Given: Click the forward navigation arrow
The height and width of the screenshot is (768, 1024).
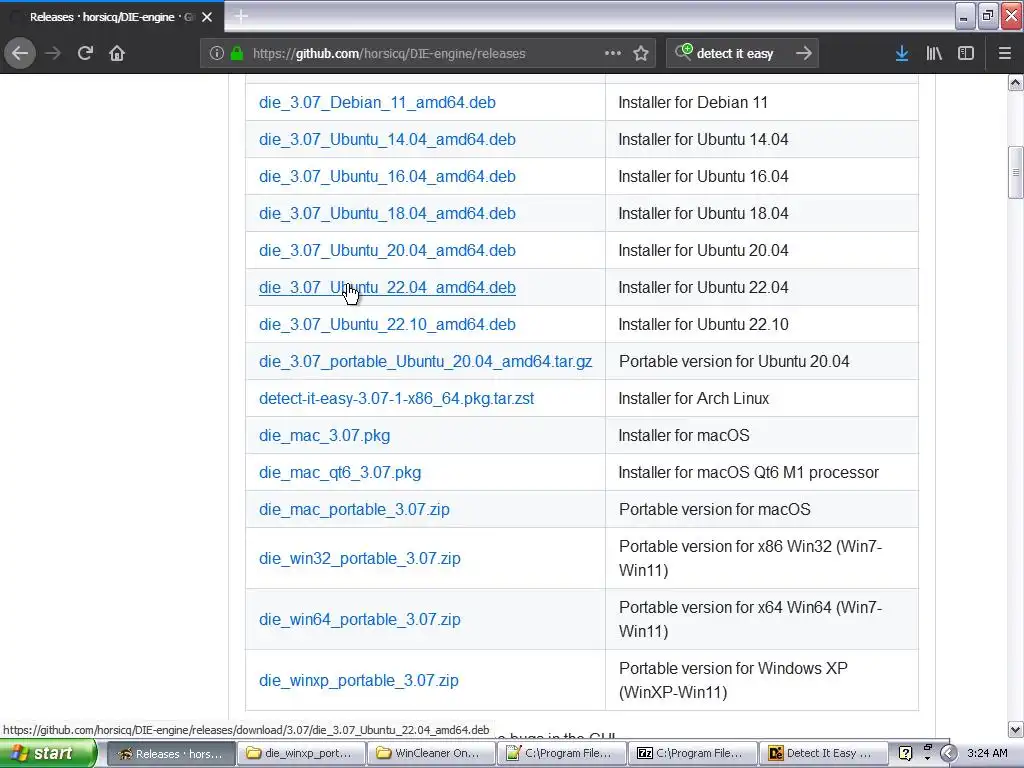Looking at the screenshot, I should coord(53,54).
